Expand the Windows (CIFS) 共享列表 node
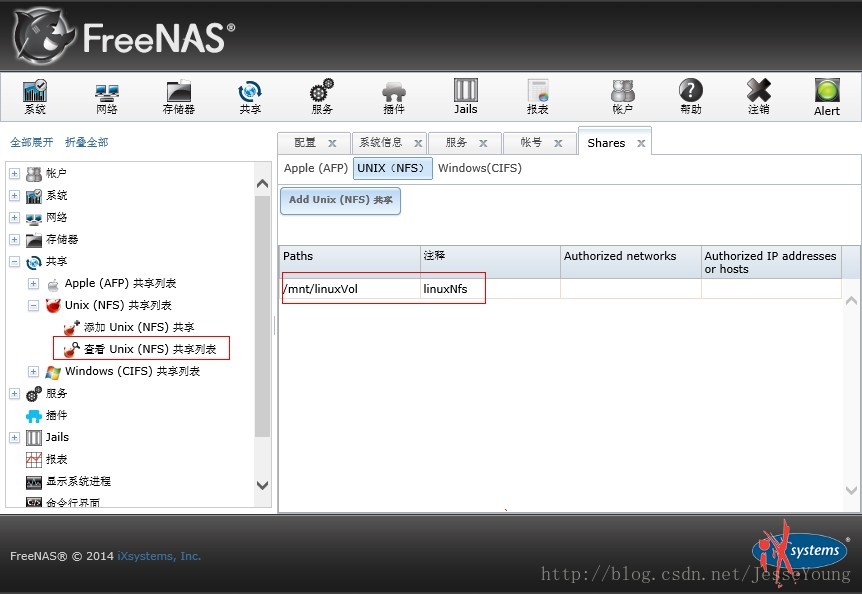The image size is (862, 594). point(34,371)
